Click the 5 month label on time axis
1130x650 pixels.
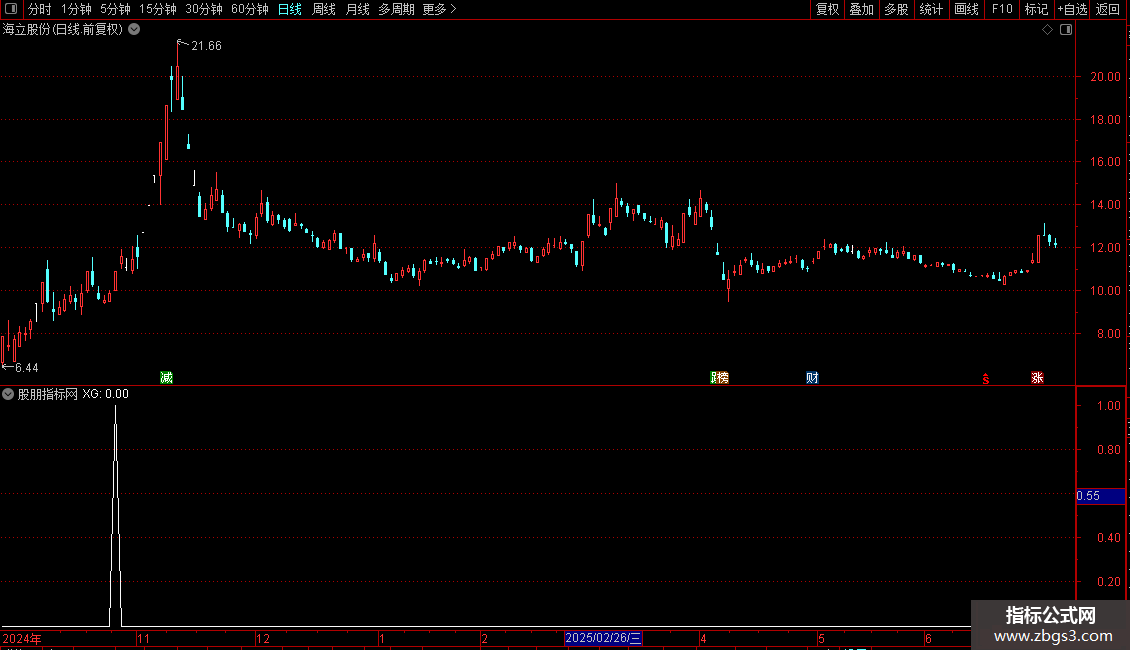821,639
